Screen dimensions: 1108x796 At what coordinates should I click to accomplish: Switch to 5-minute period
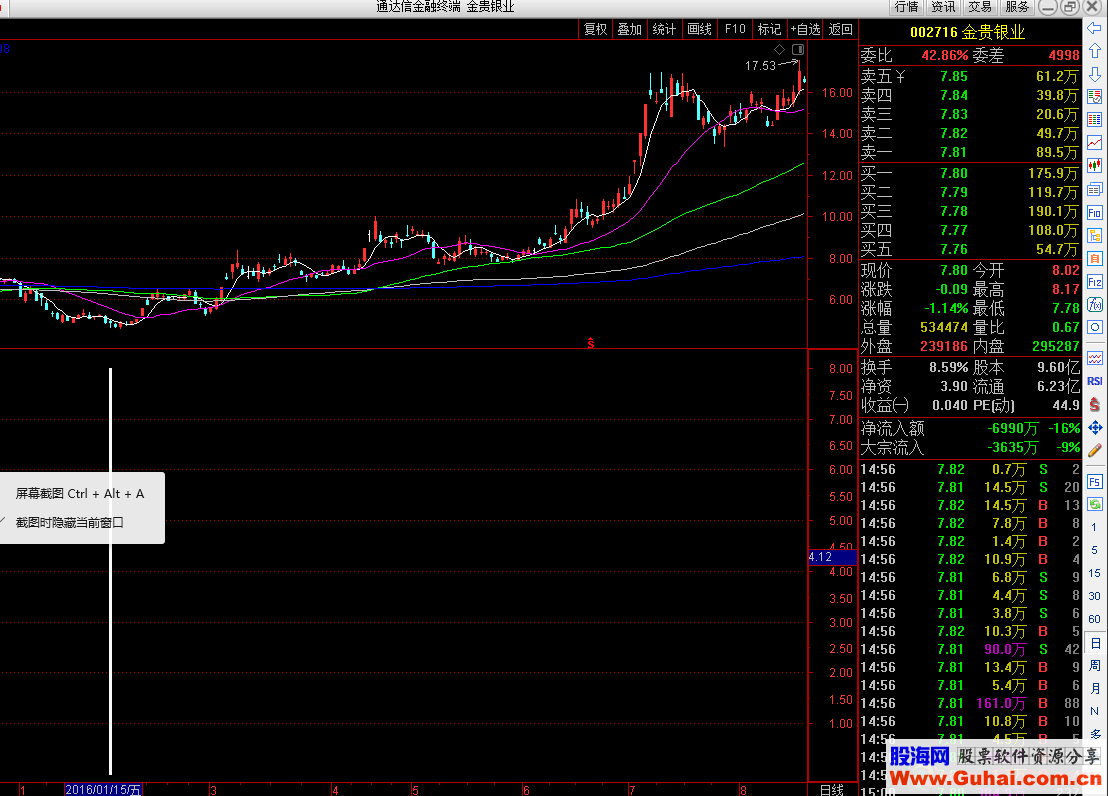tap(1095, 550)
